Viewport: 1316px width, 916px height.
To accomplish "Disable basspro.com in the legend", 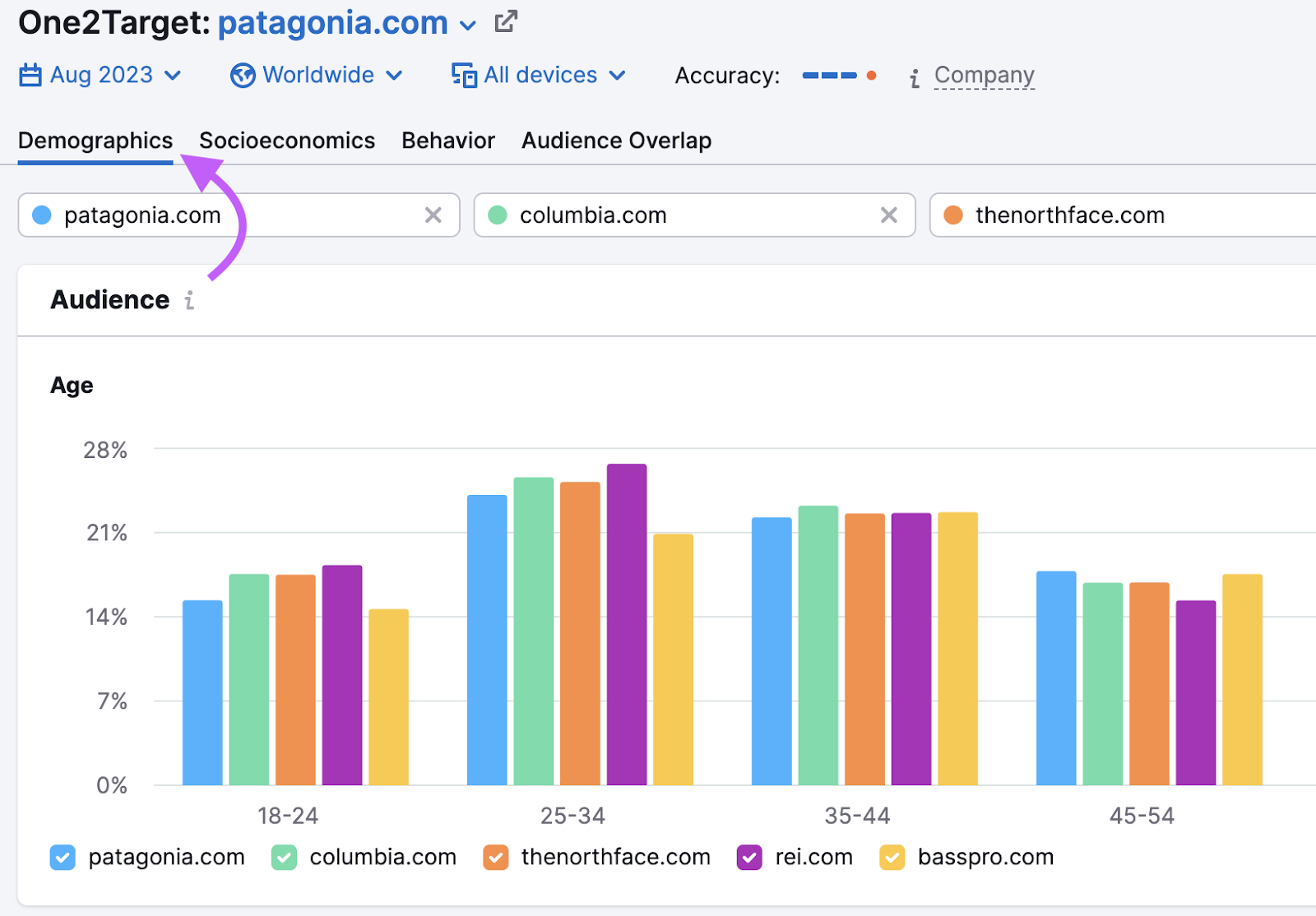I will coord(893,857).
